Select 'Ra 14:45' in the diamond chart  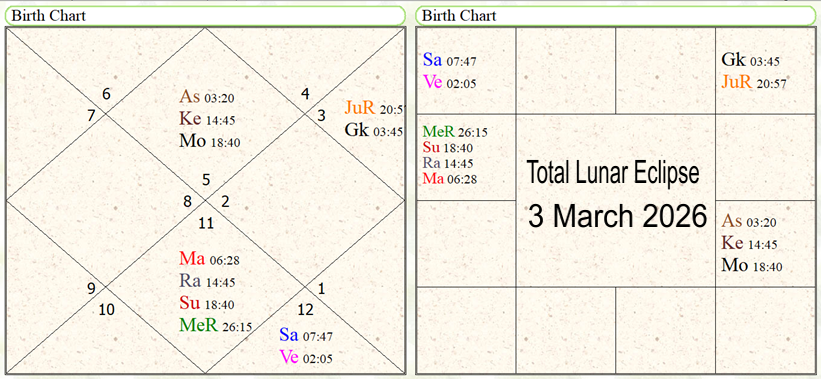(207, 281)
